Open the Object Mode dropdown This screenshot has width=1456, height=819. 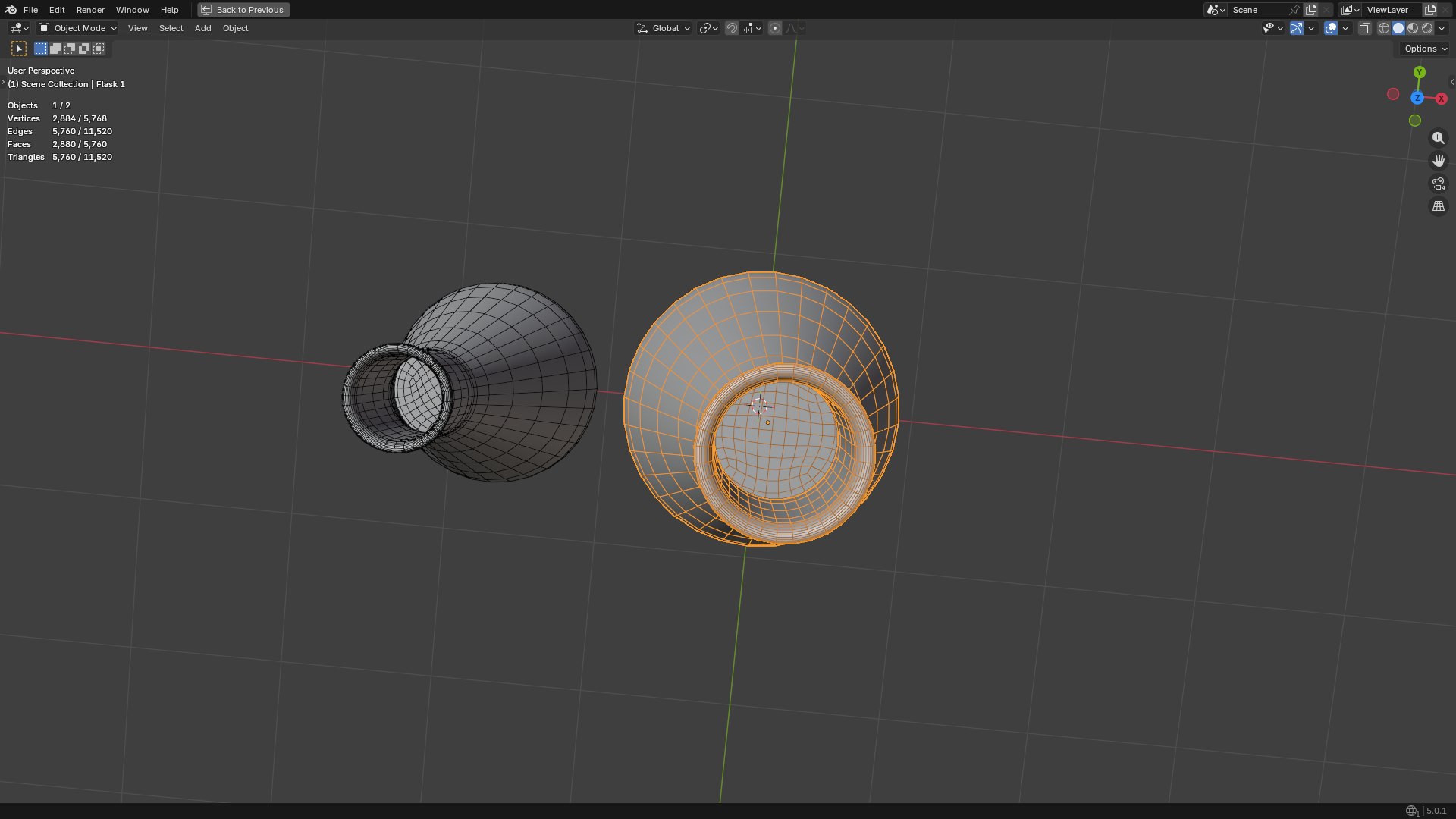coord(77,28)
